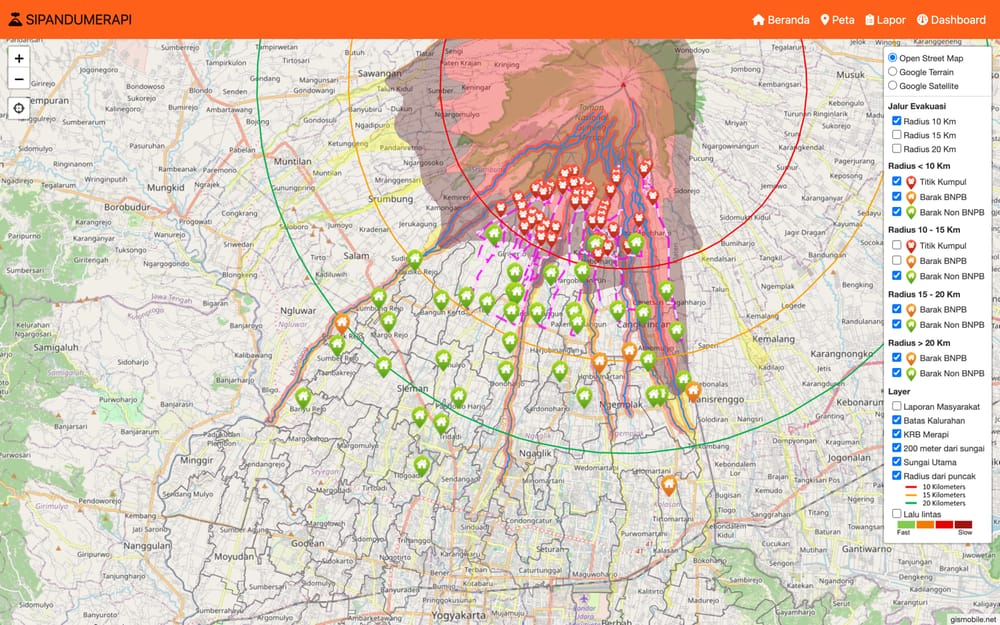Click the gismobile.net attribution link
Image resolution: width=1000 pixels, height=625 pixels.
click(x=974, y=619)
